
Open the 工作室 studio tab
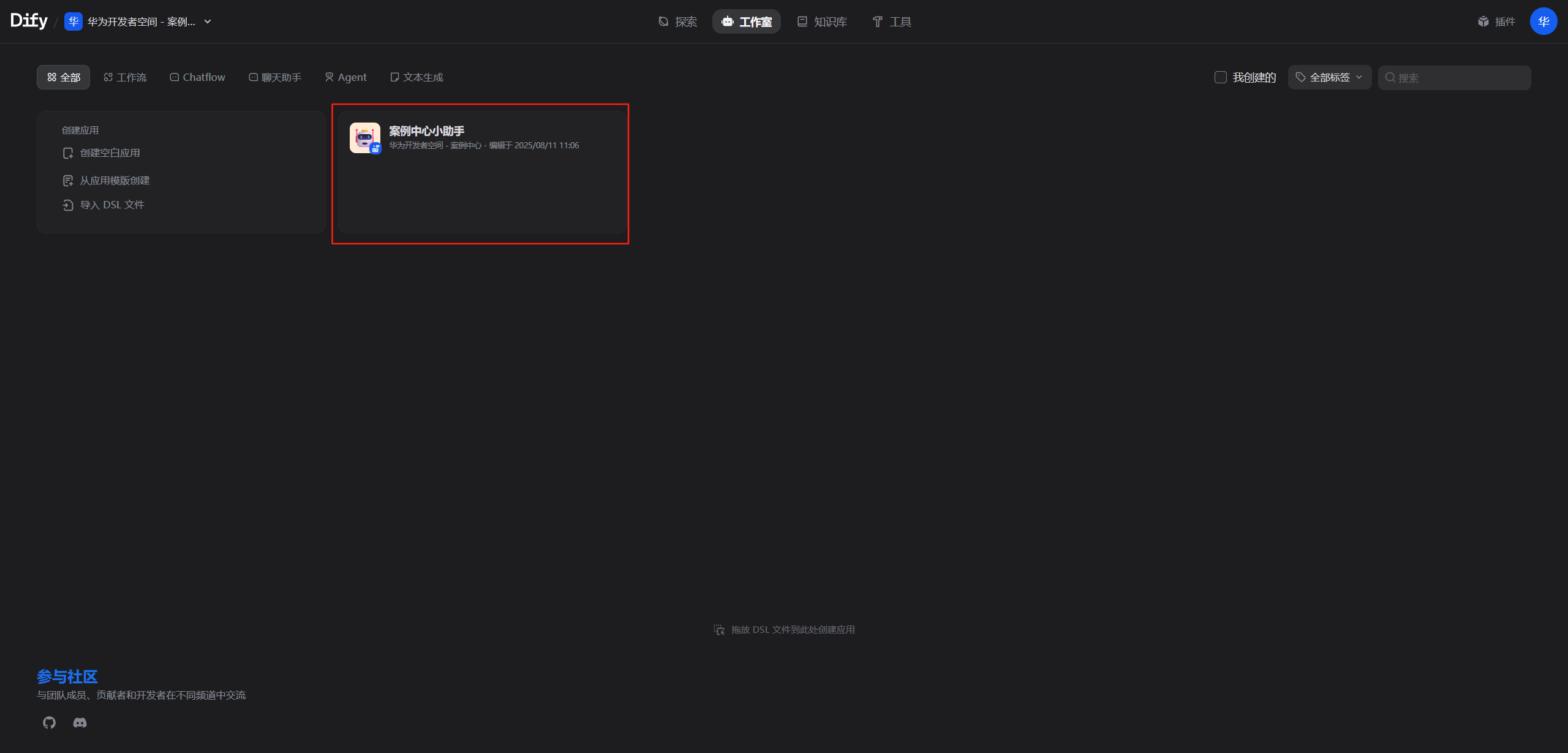pyautogui.click(x=746, y=21)
